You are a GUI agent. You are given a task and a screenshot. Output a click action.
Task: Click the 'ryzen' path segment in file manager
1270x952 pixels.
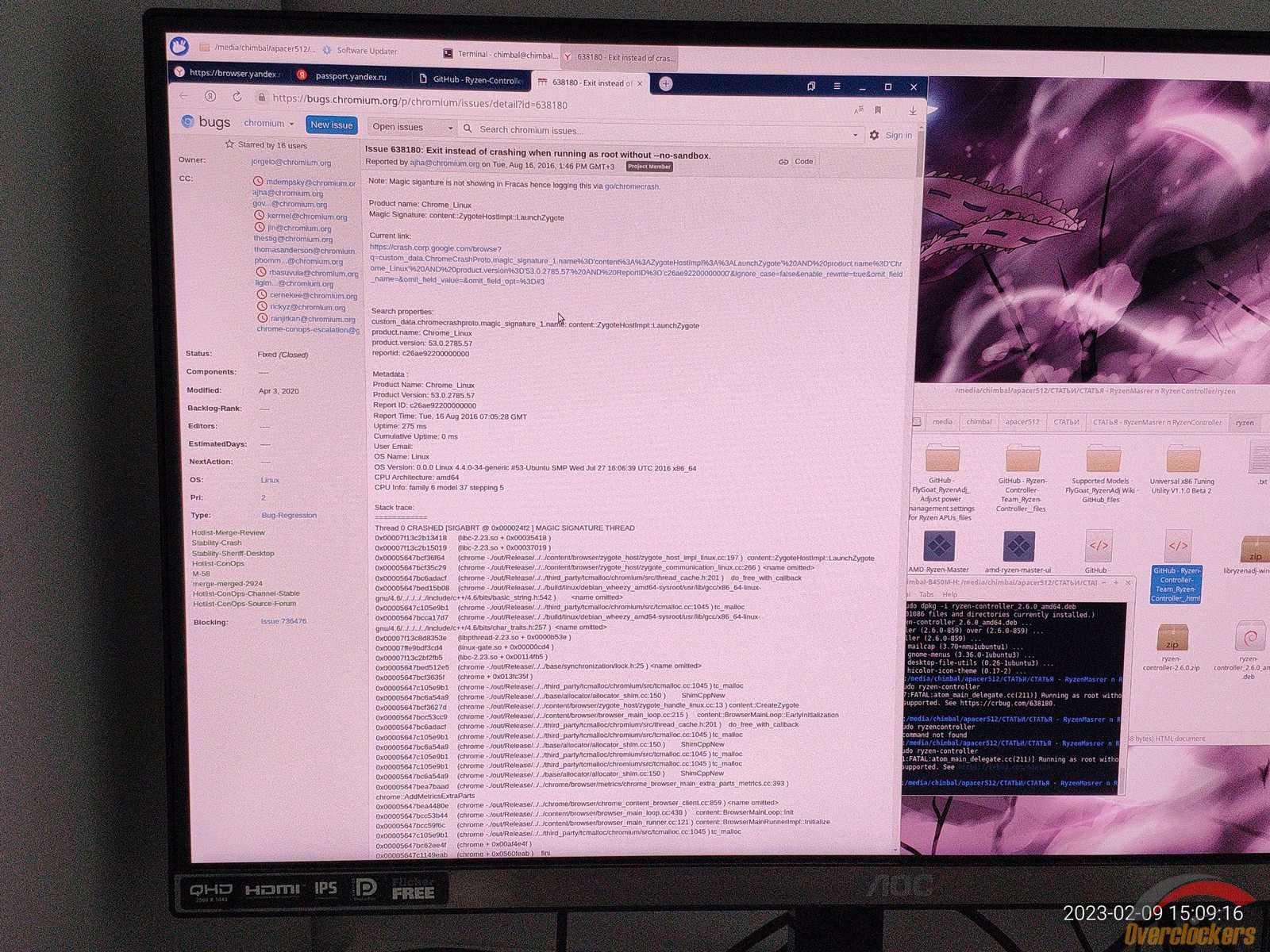click(1245, 423)
